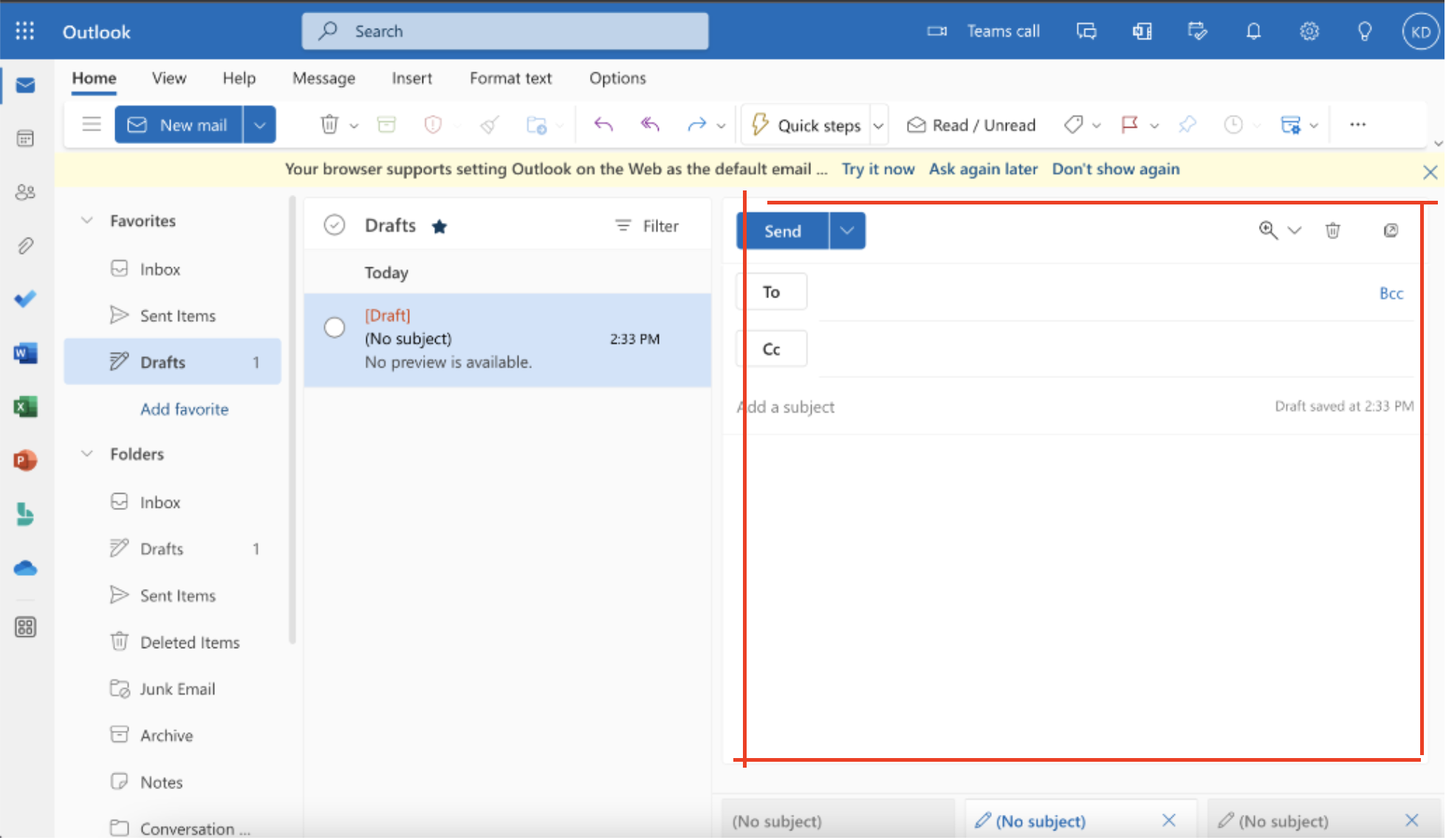Open the Tips lightbulb icon

pyautogui.click(x=1365, y=31)
